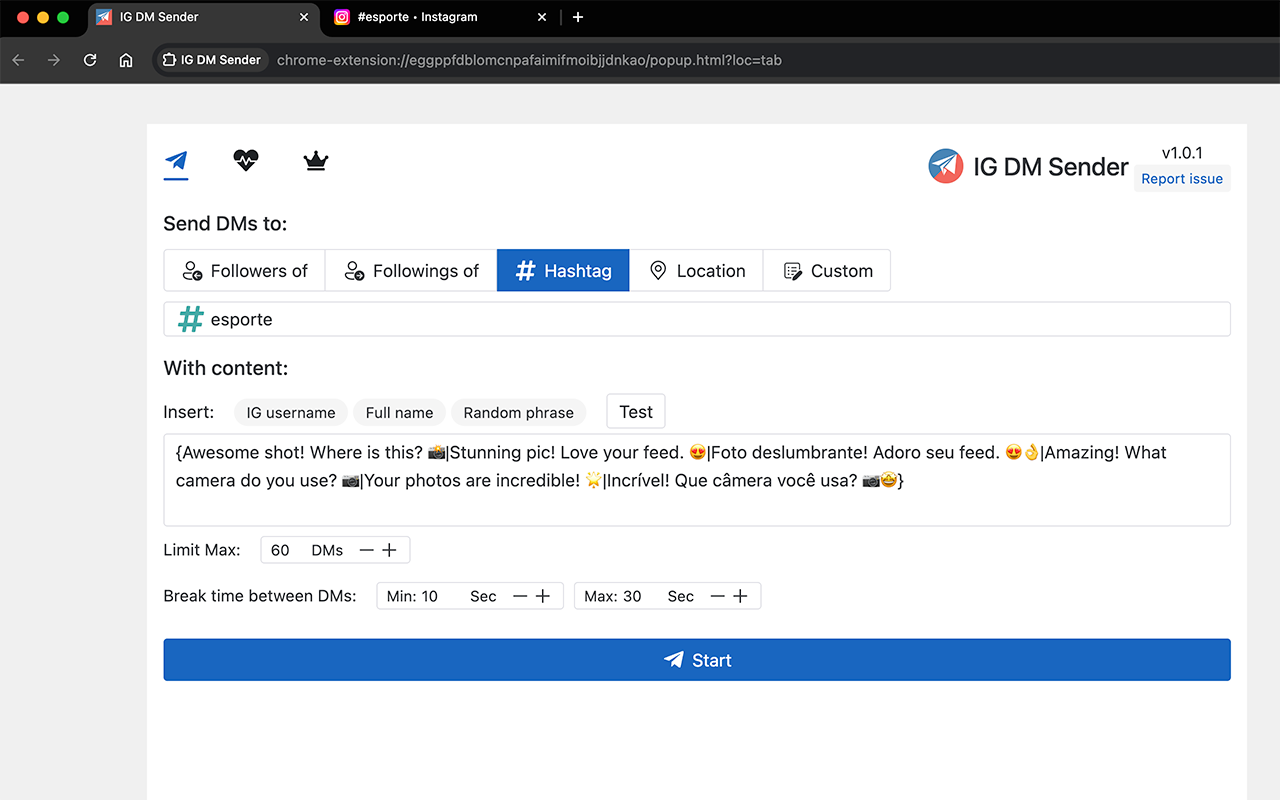Select the Hashtag target option
The height and width of the screenshot is (800, 1280).
pyautogui.click(x=563, y=271)
